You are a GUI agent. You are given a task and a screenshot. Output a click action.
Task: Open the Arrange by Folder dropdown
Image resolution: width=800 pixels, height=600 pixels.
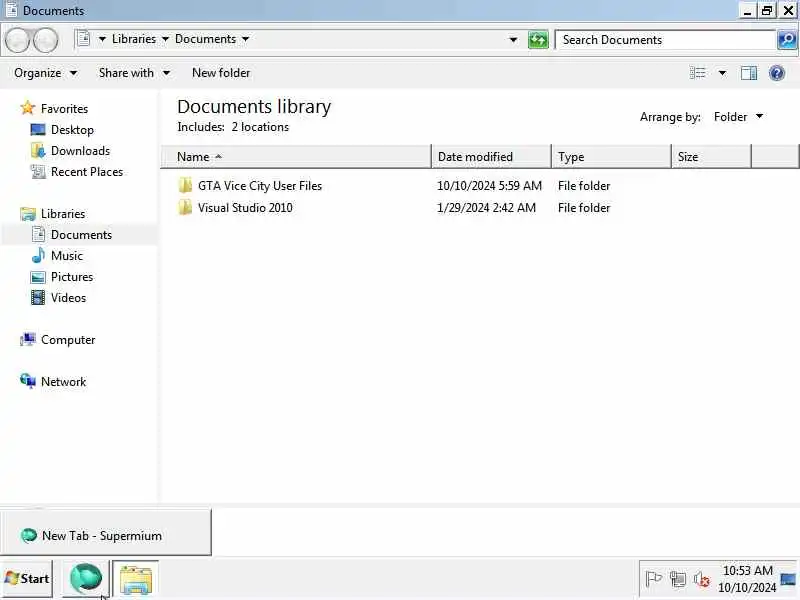point(738,117)
